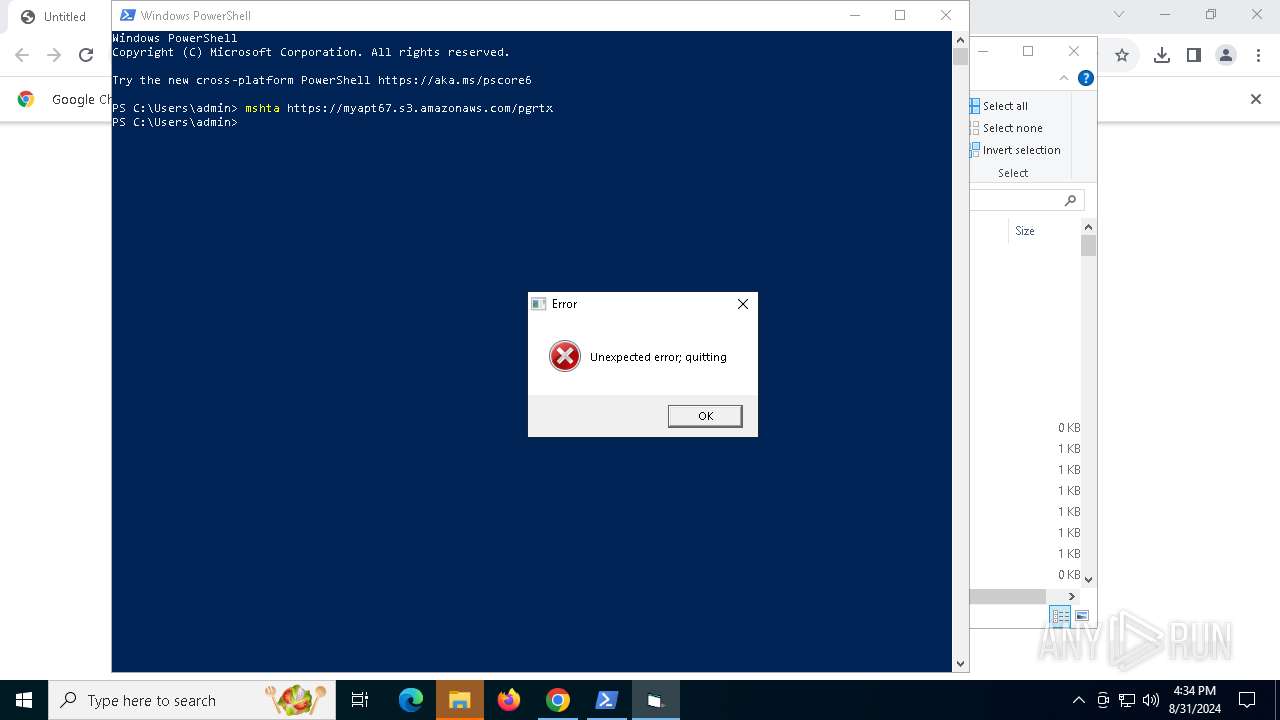1280x720 pixels.
Task: Open the notification center icon
Action: click(x=1247, y=700)
